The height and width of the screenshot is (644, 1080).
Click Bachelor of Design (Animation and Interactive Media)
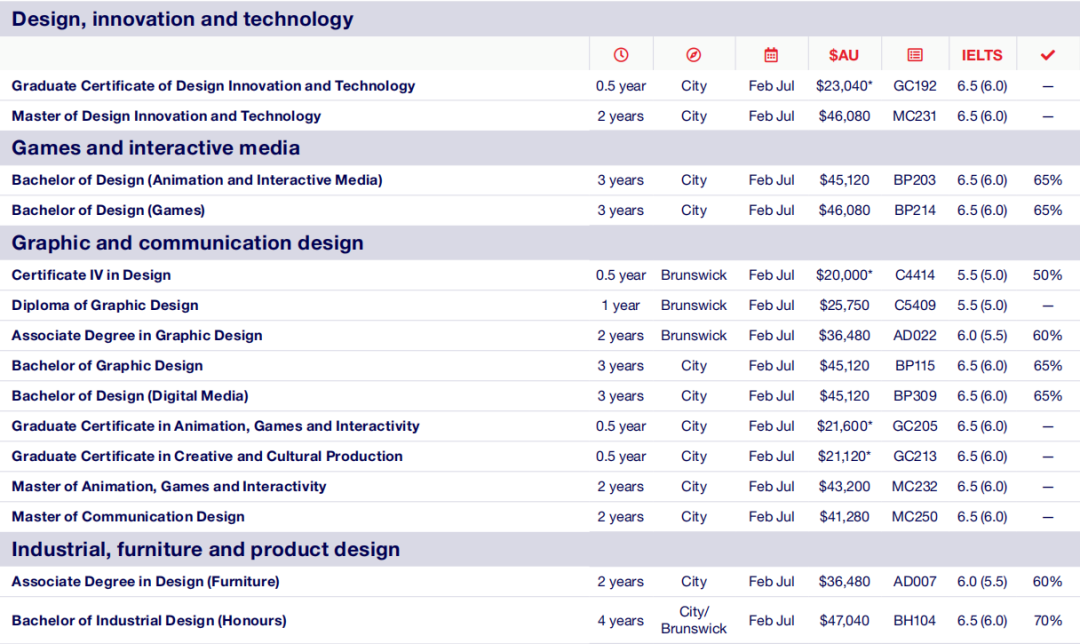197,180
